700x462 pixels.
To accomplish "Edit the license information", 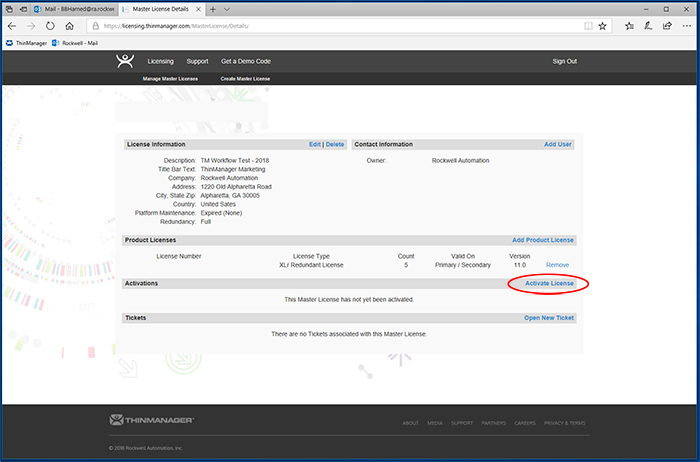I will pos(315,144).
